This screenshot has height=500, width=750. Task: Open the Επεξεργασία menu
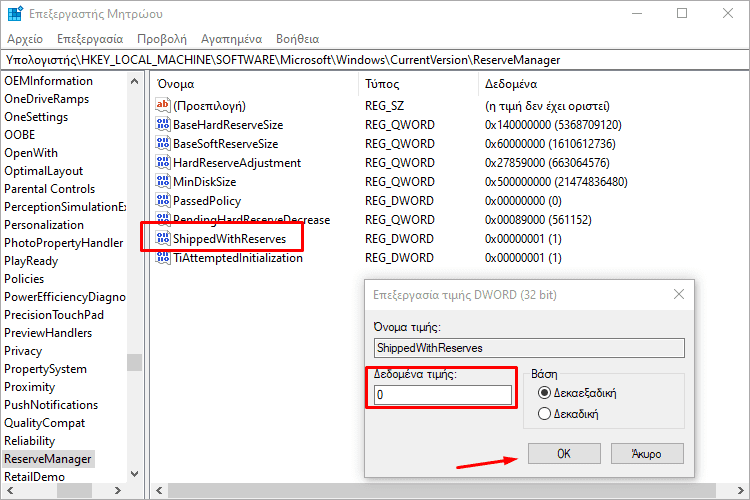pyautogui.click(x=90, y=39)
